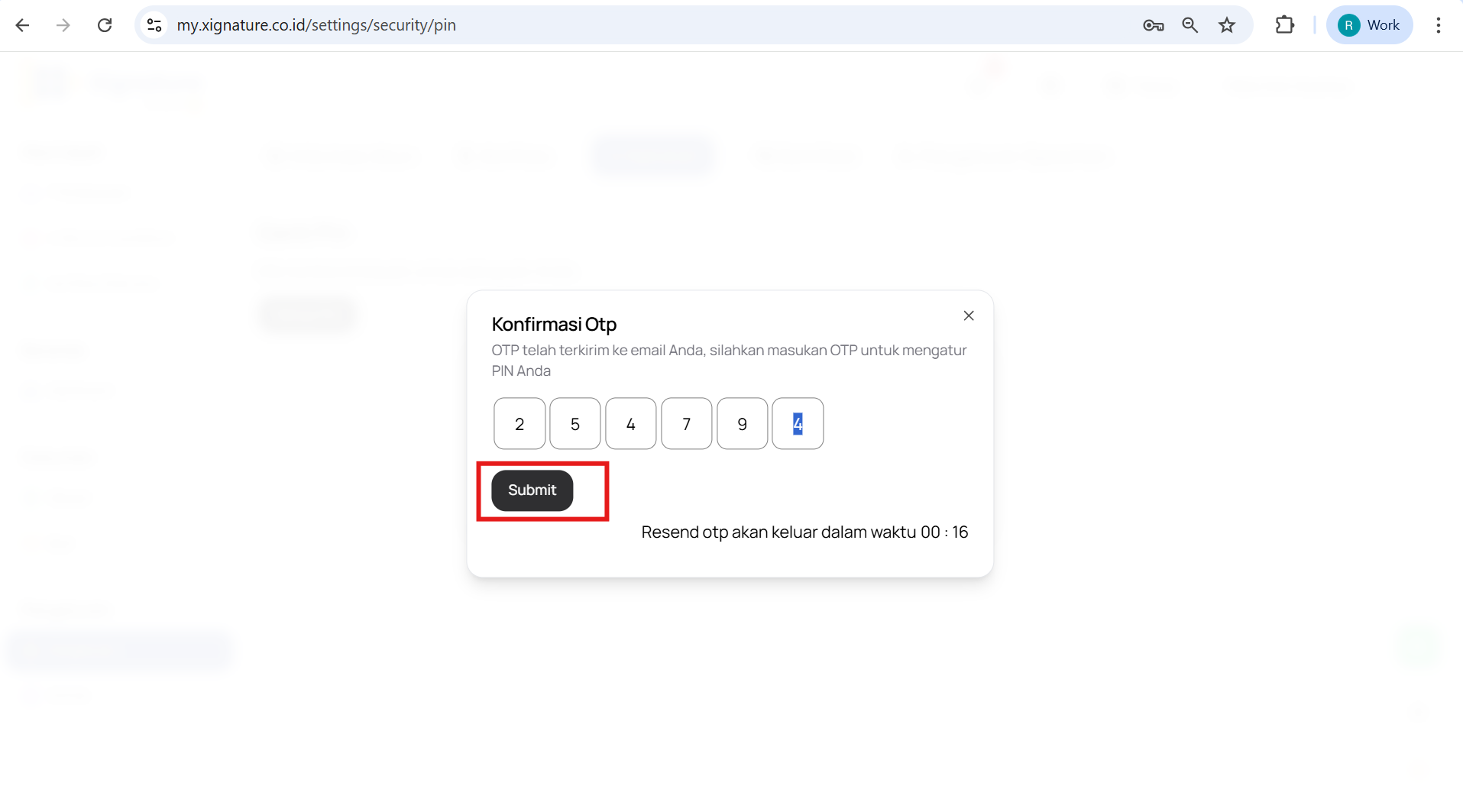
Task: Open the browser extensions menu
Action: pyautogui.click(x=1284, y=25)
